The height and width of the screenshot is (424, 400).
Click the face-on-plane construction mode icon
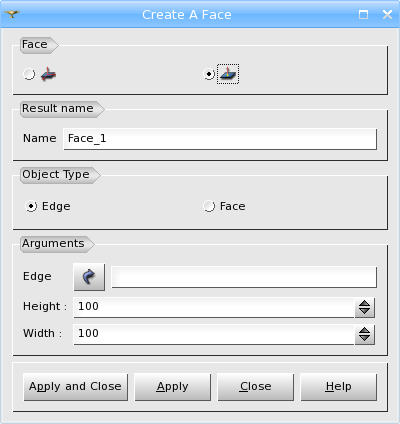pyautogui.click(x=228, y=74)
